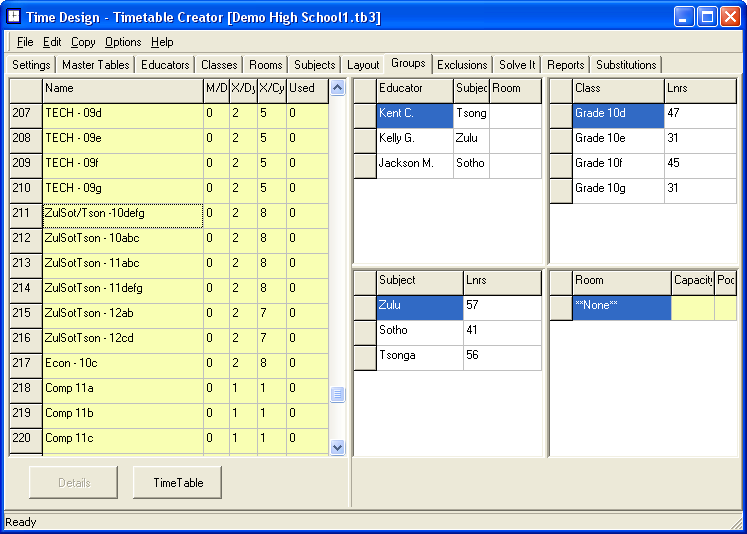The image size is (747, 534).
Task: Select the Sotho subject row
Action: click(x=419, y=330)
